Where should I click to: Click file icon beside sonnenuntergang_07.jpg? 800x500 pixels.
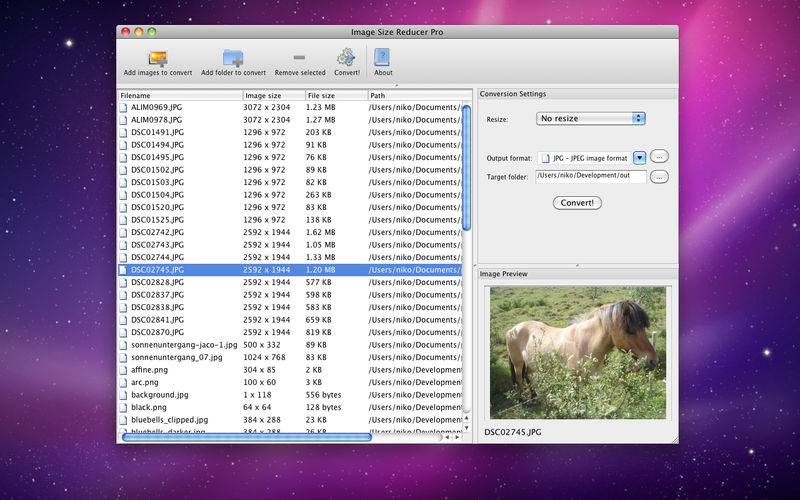123,358
